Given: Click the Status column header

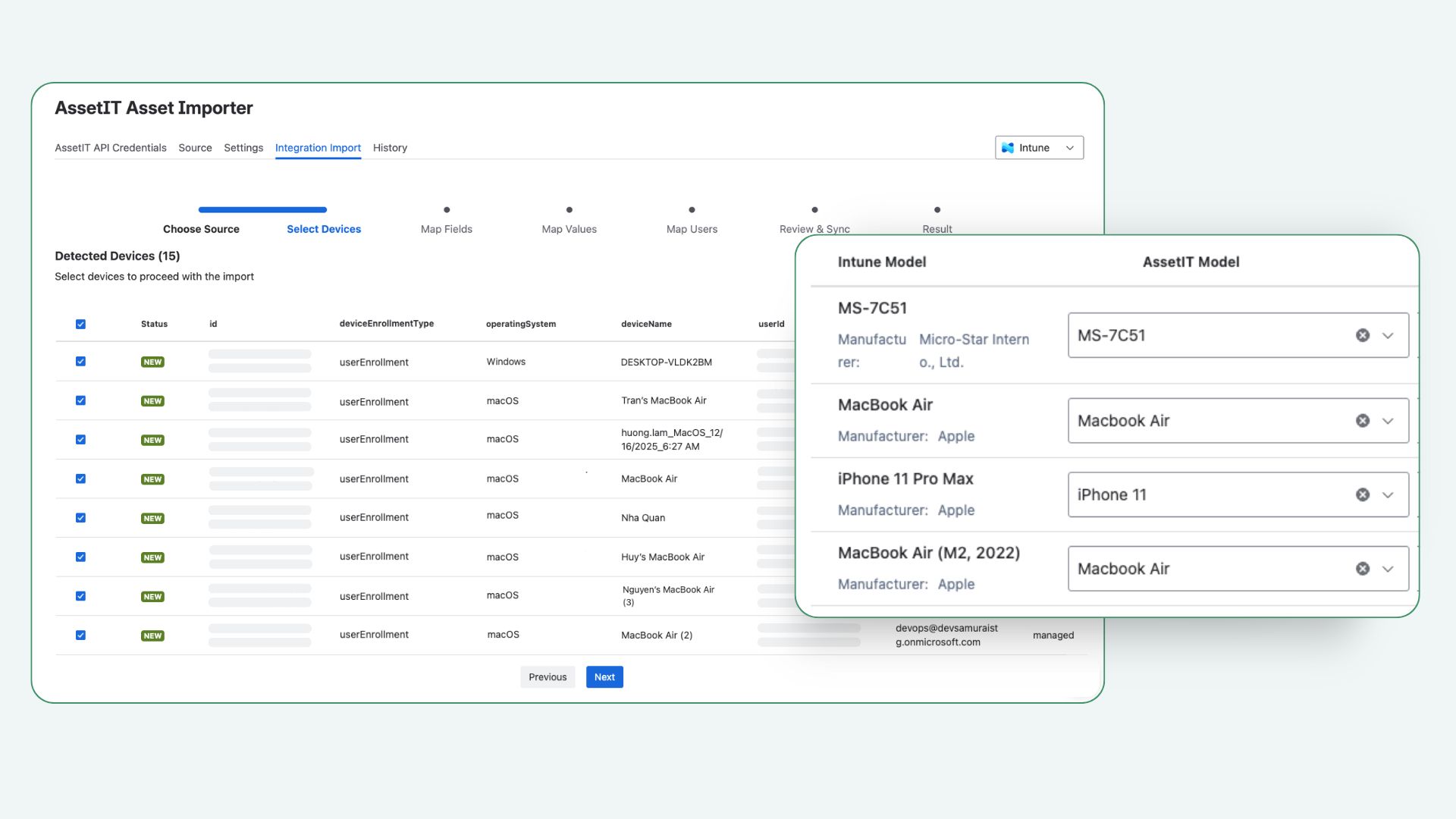Looking at the screenshot, I should point(154,324).
